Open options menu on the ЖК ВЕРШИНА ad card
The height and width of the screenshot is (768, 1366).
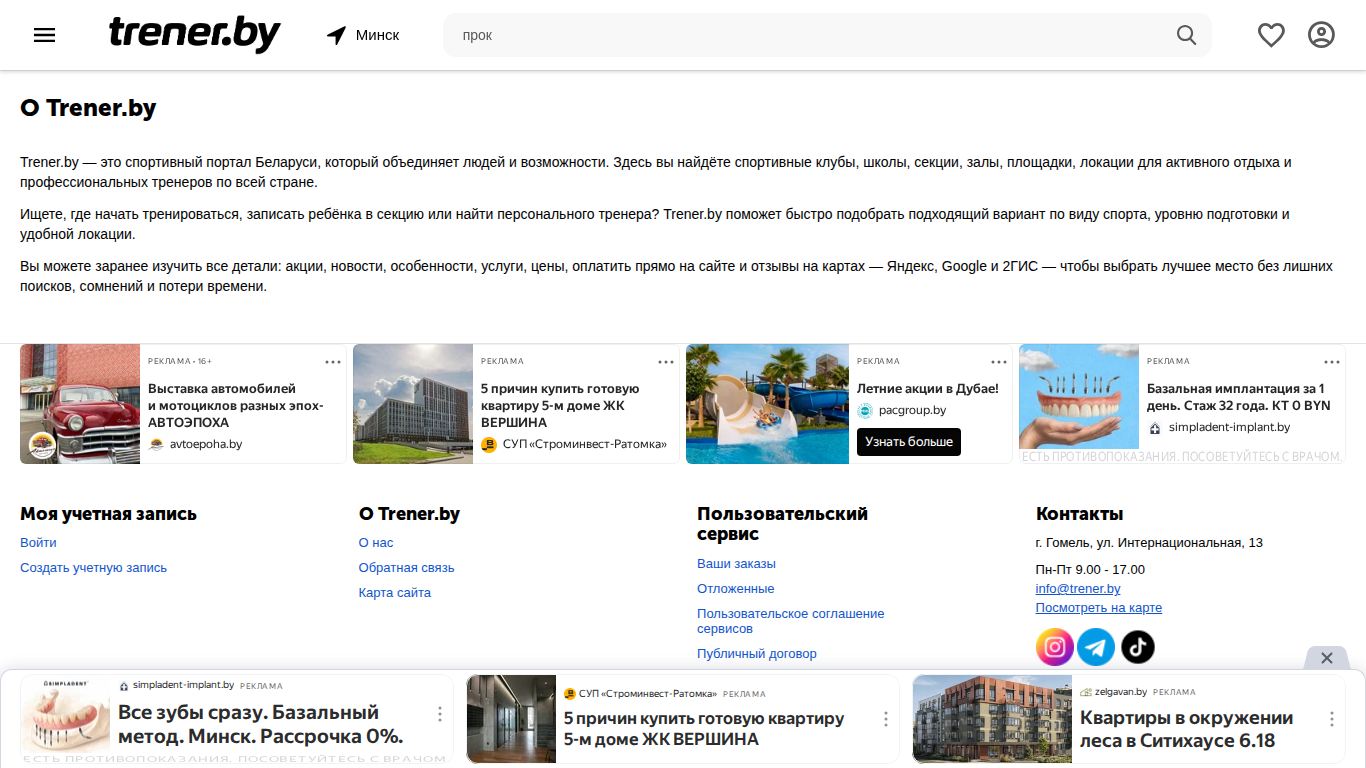pyautogui.click(x=666, y=361)
